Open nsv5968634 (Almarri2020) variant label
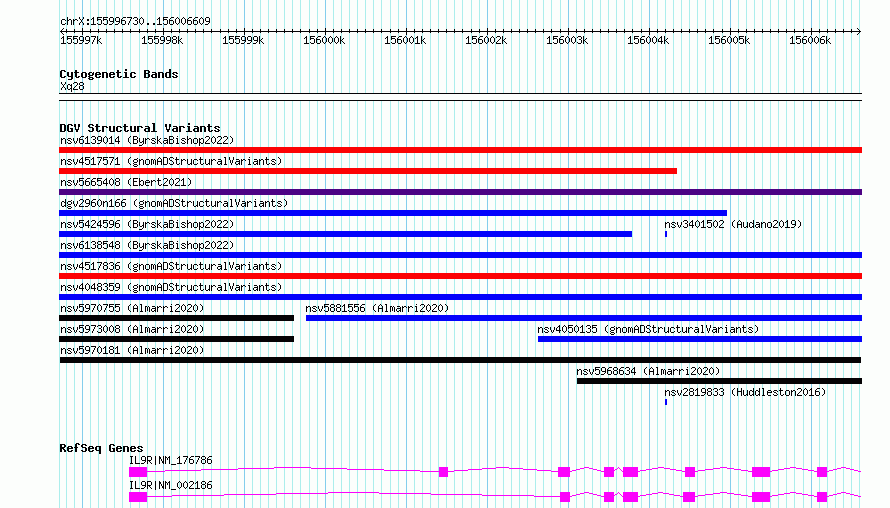Screen dimensions: 890x508 click(648, 371)
